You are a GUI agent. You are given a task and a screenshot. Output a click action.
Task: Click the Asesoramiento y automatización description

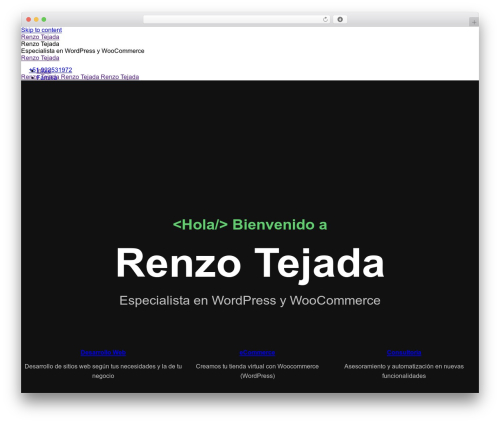[404, 371]
